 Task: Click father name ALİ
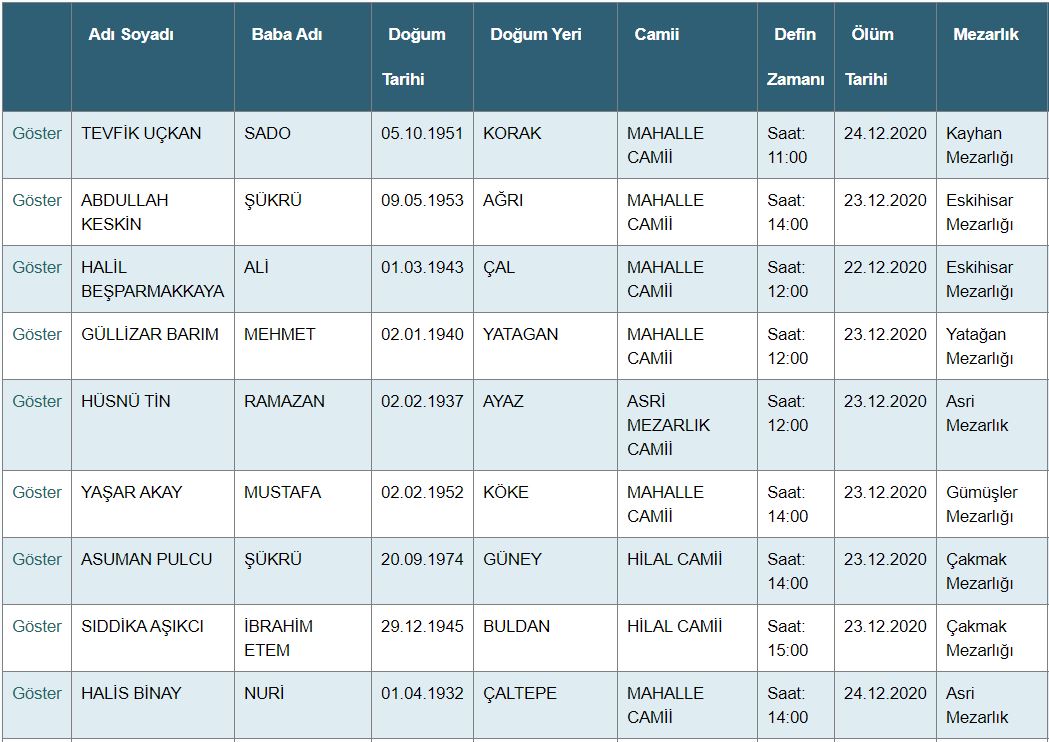[256, 267]
